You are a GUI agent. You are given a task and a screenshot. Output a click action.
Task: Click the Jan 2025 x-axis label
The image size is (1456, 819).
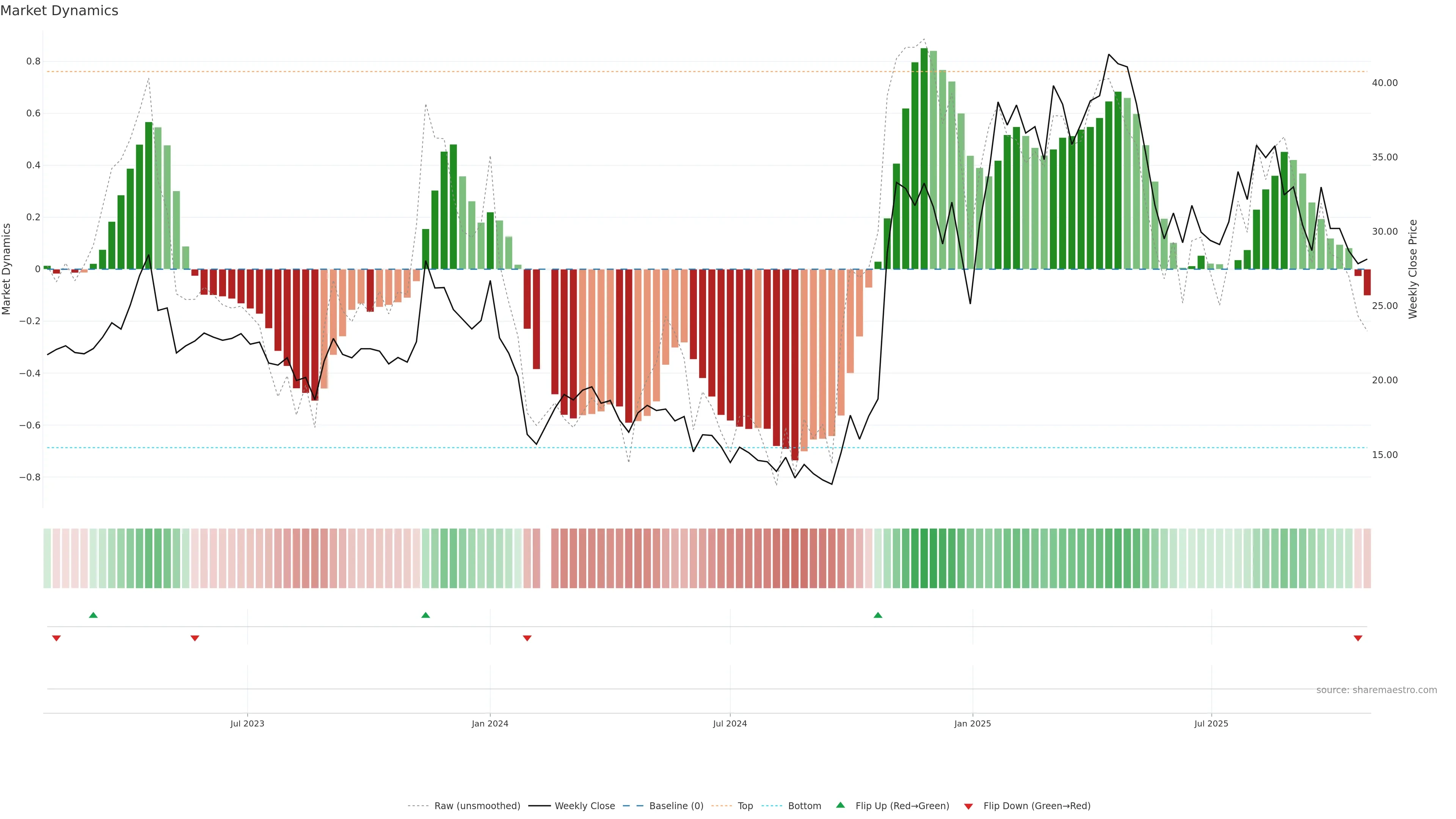(x=972, y=723)
